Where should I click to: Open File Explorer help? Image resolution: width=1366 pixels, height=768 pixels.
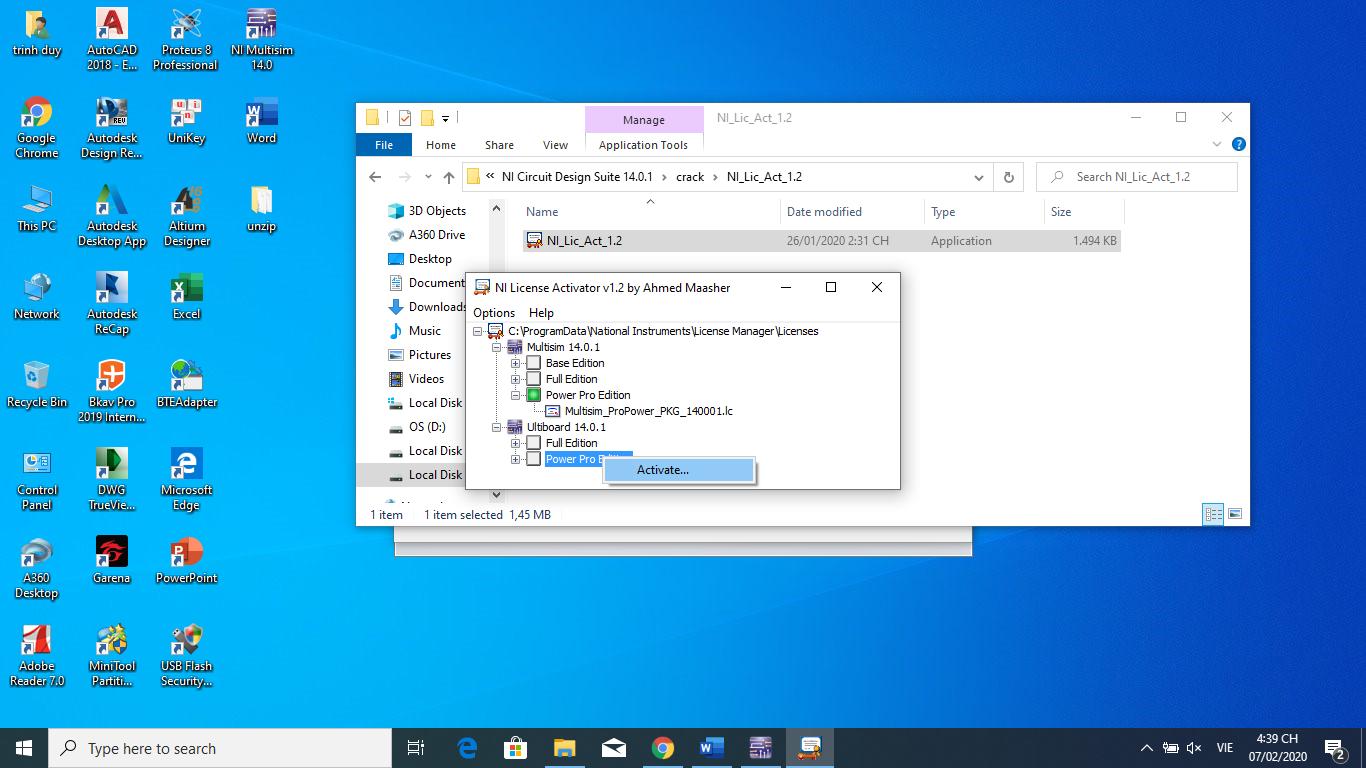coord(1238,145)
